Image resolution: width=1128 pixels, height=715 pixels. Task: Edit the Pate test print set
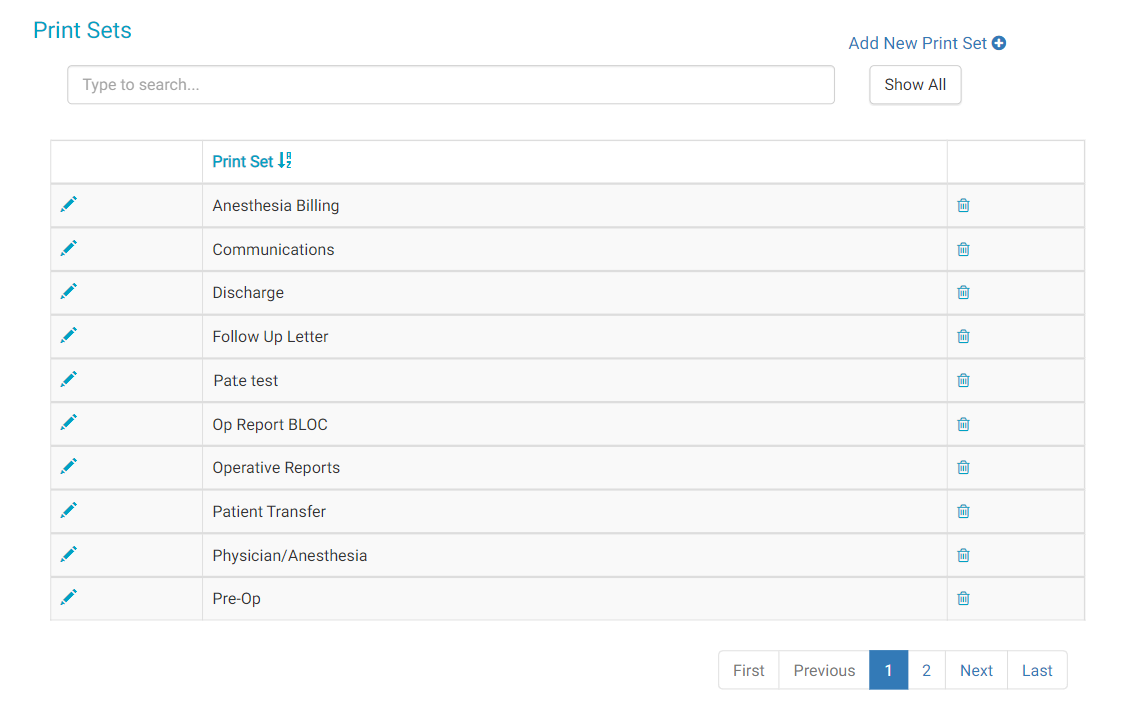[x=68, y=380]
